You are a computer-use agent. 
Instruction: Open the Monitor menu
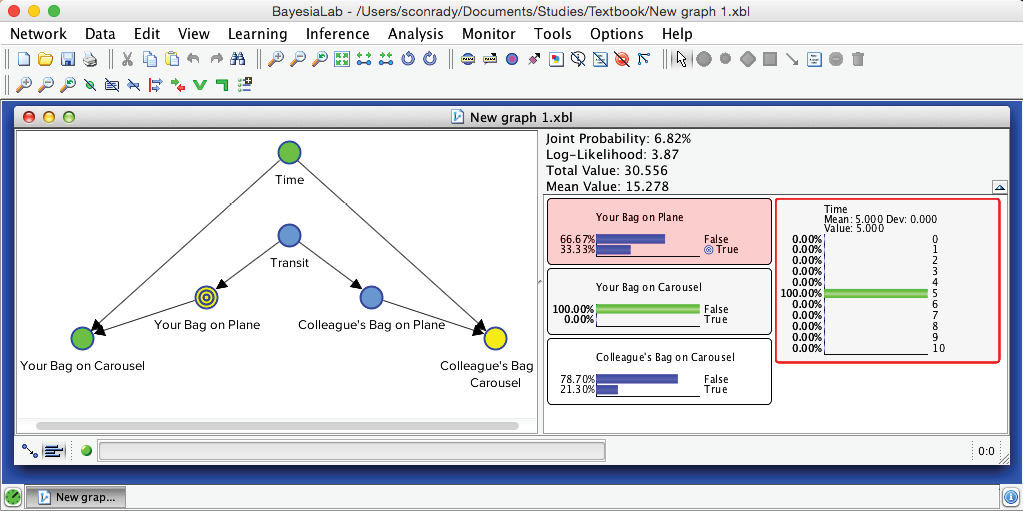click(x=489, y=34)
